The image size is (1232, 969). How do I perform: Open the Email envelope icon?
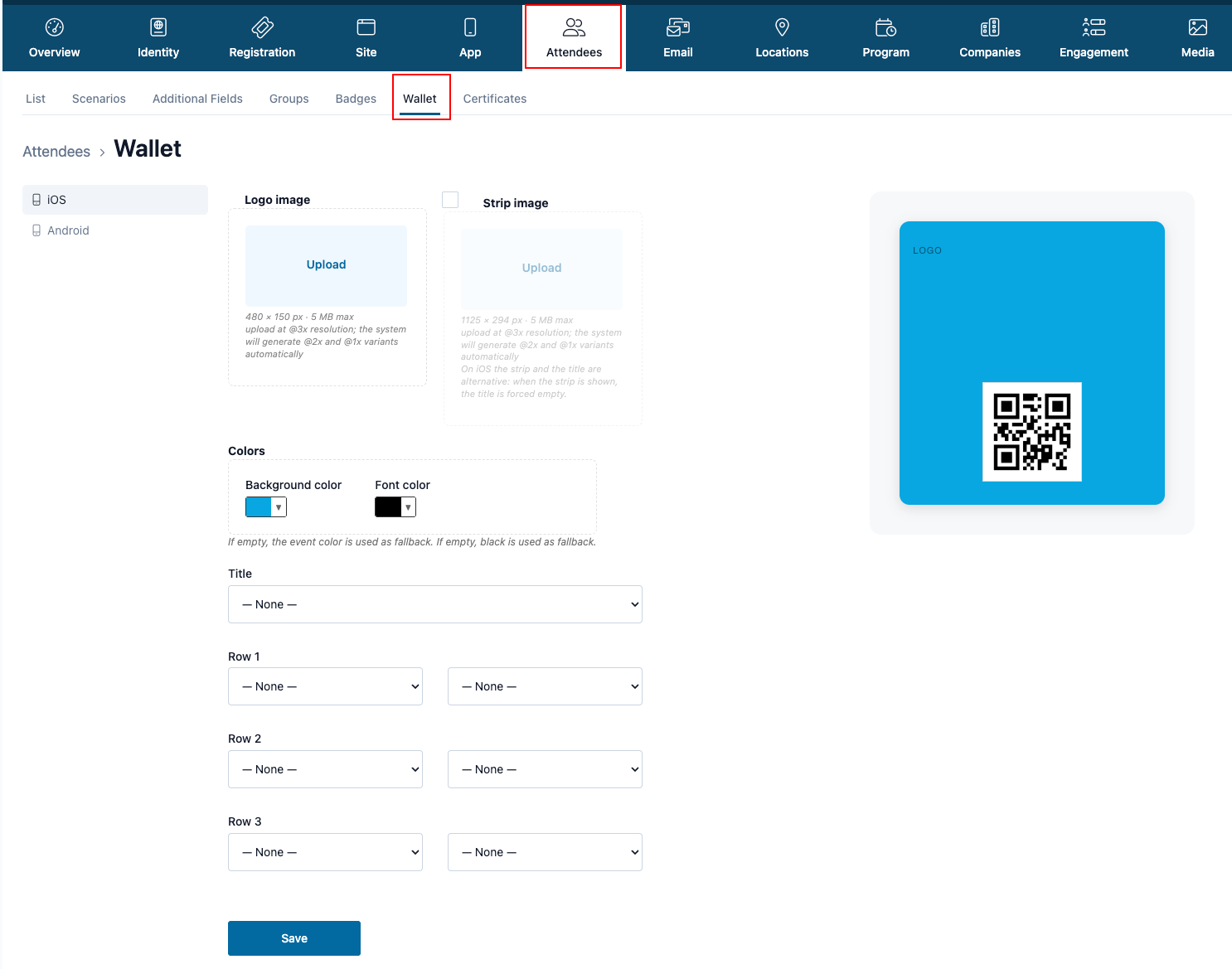tap(678, 27)
